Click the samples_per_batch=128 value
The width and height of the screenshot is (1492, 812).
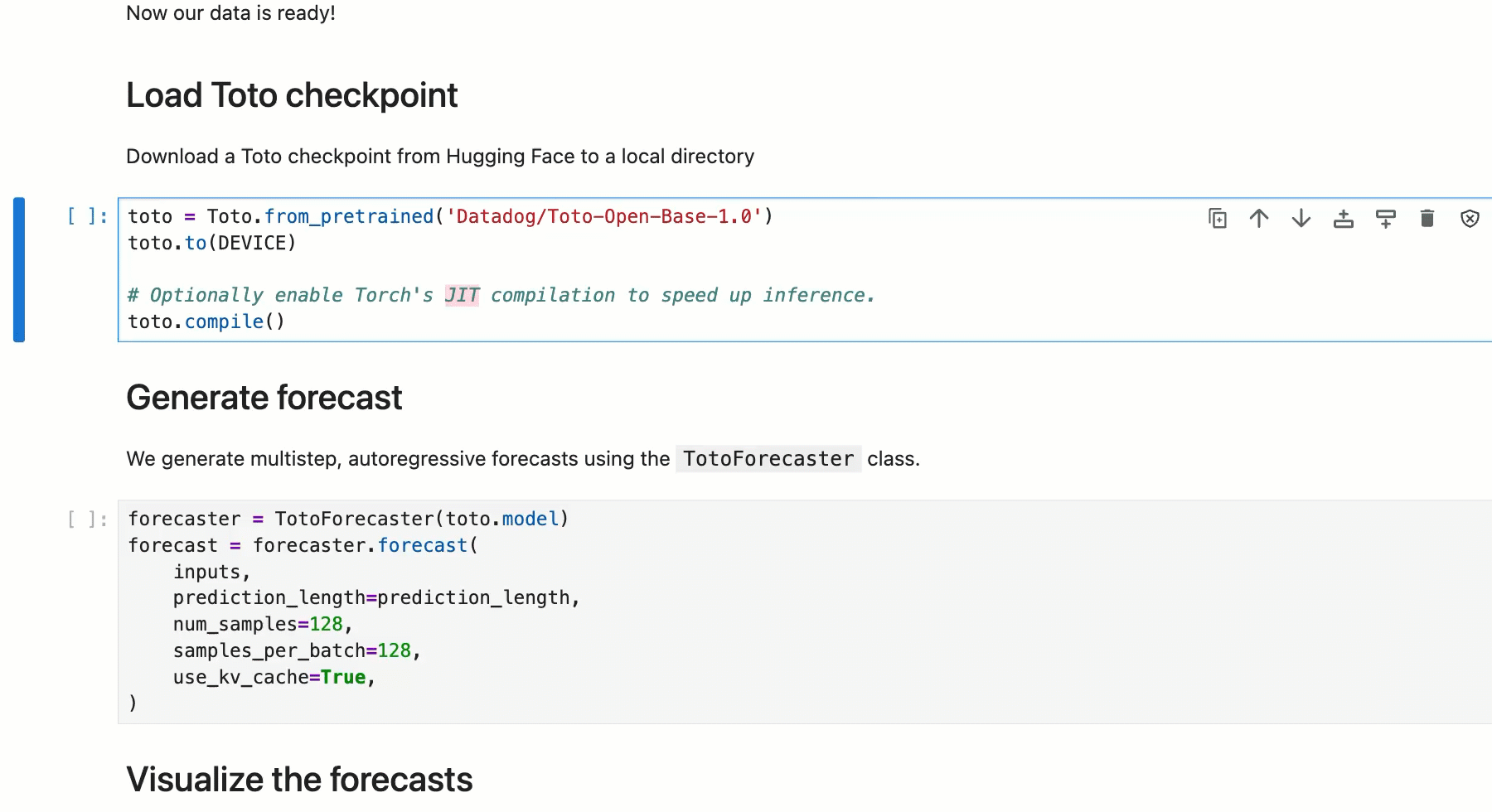pyautogui.click(x=296, y=650)
